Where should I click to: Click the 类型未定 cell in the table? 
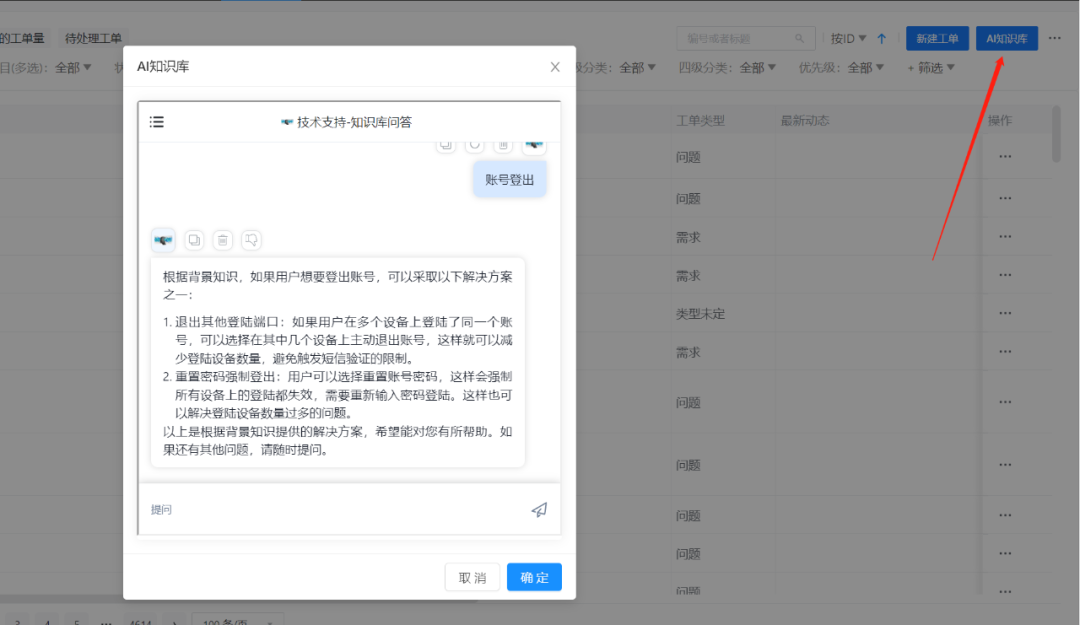(700, 314)
